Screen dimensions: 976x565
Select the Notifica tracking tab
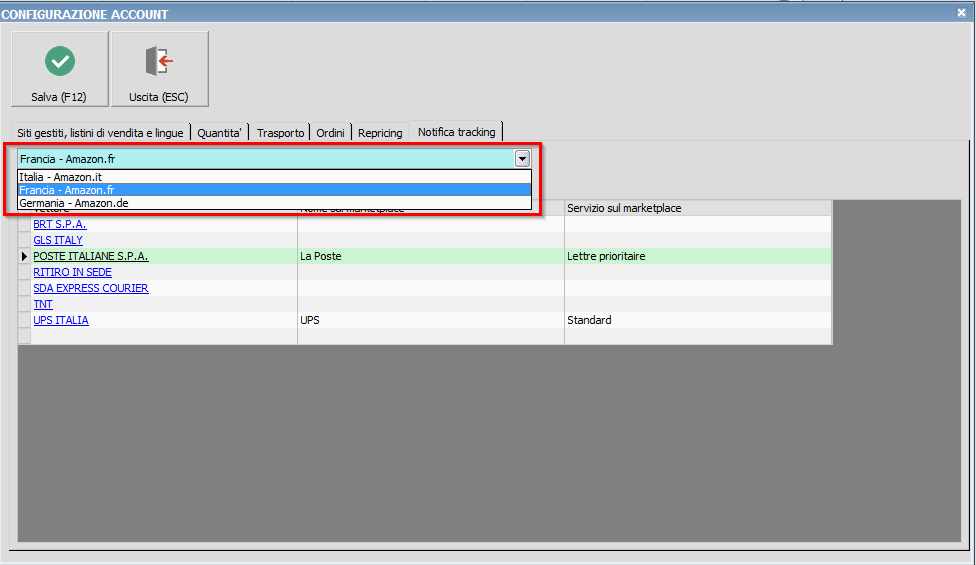pos(456,131)
